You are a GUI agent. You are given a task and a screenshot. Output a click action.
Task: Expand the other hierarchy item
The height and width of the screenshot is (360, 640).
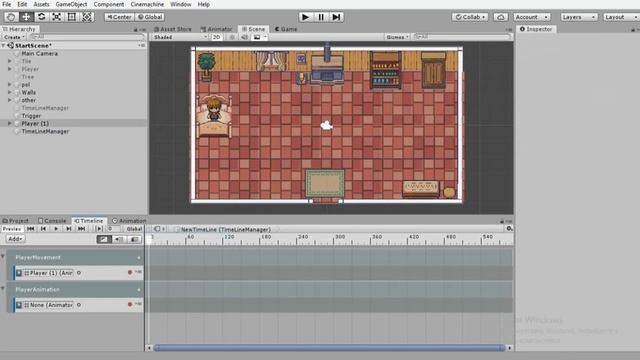[10, 100]
